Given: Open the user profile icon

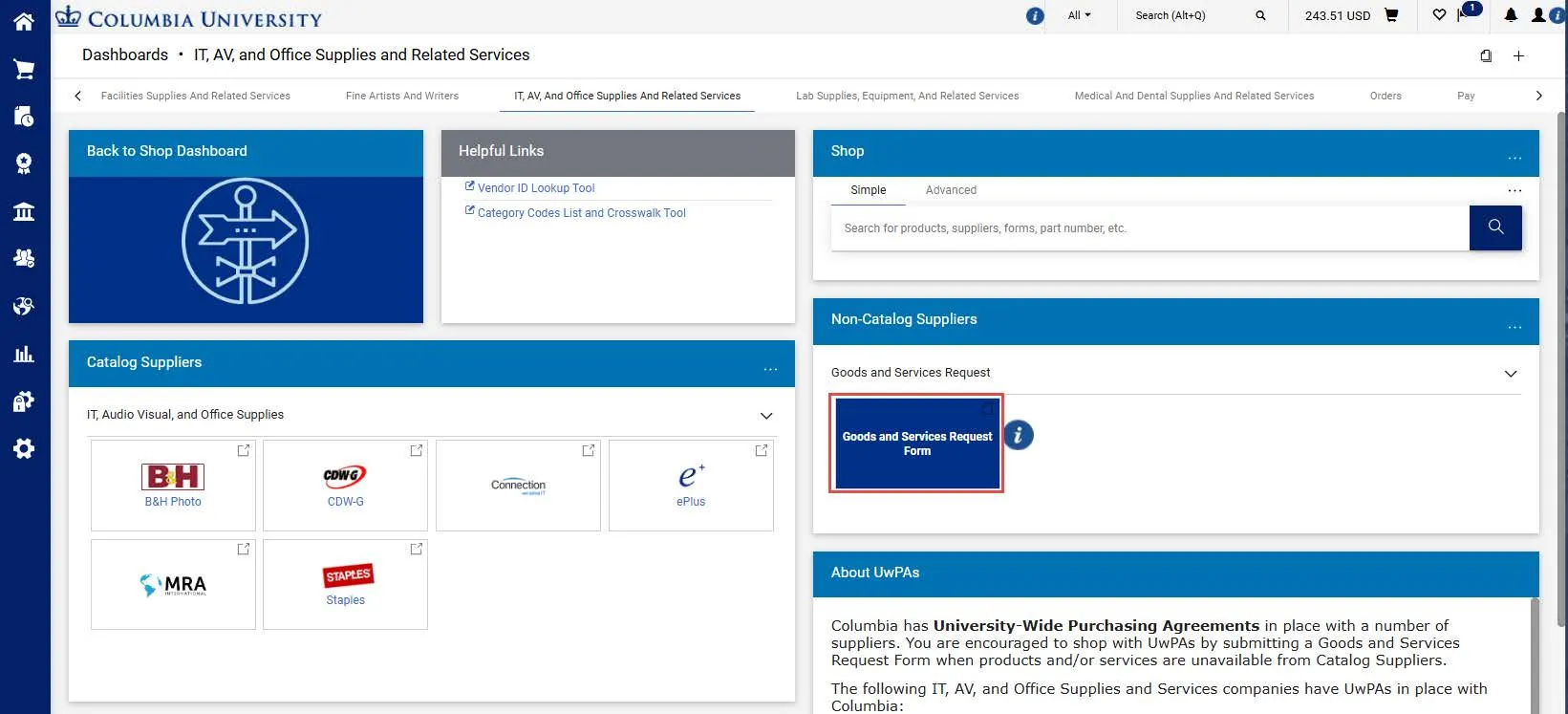Looking at the screenshot, I should [1537, 15].
